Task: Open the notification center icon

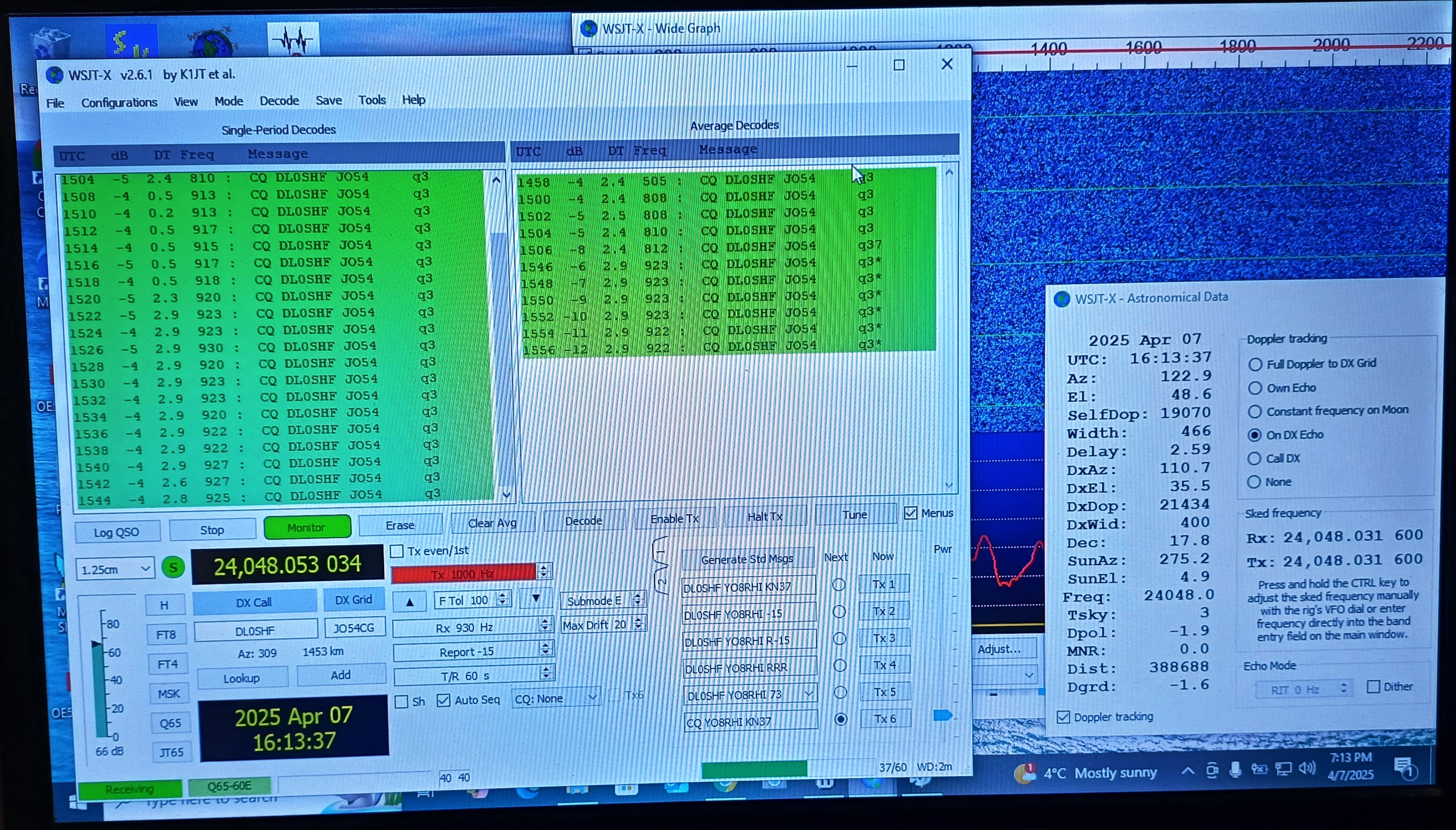Action: (x=1405, y=768)
